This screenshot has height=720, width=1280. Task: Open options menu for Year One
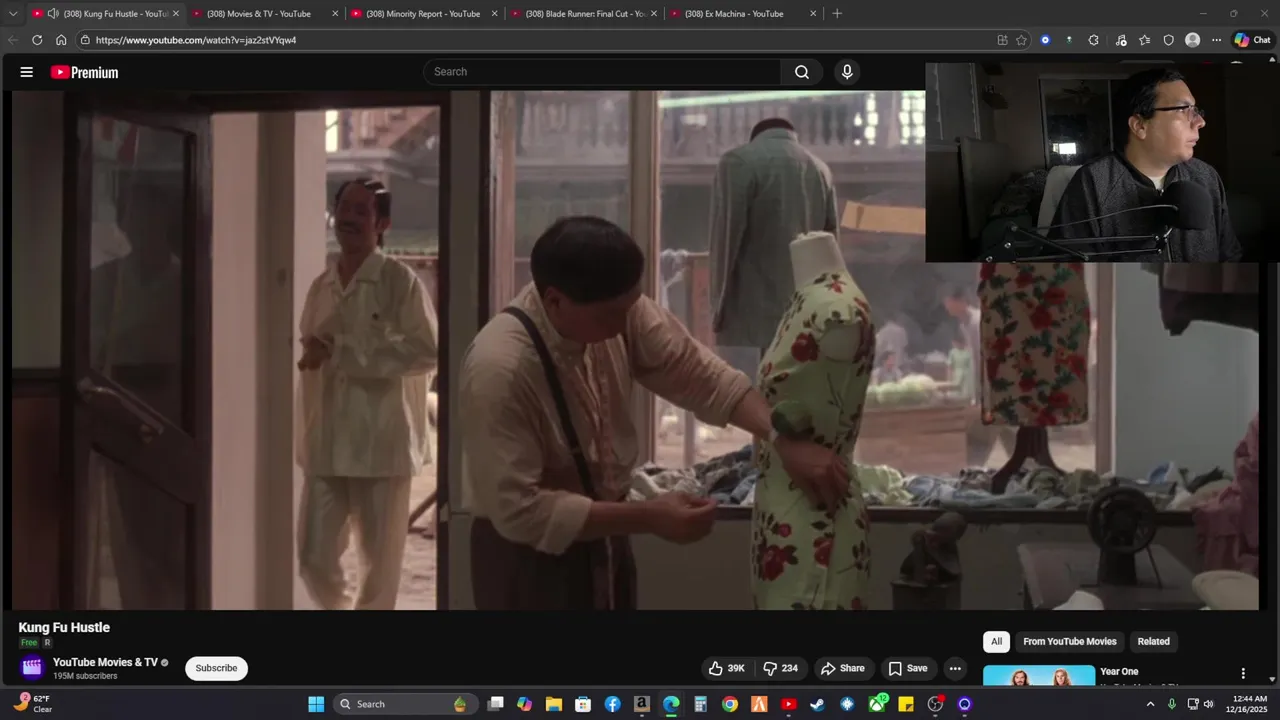(1243, 674)
